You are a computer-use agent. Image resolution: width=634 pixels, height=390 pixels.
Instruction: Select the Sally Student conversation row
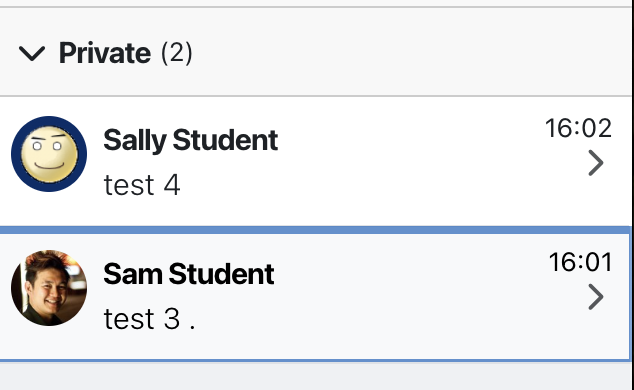(315, 162)
